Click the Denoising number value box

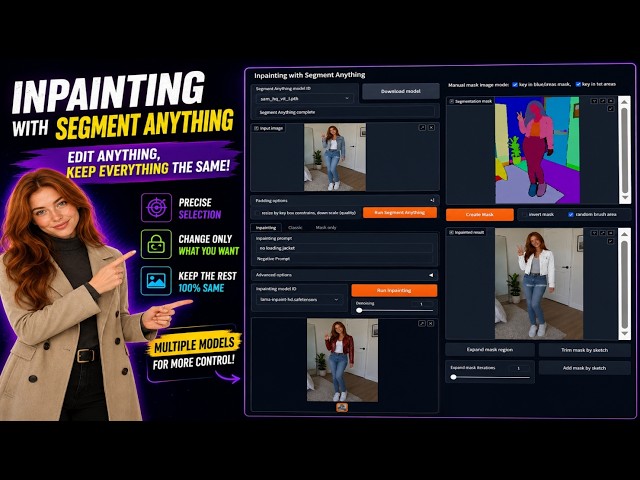(x=422, y=303)
